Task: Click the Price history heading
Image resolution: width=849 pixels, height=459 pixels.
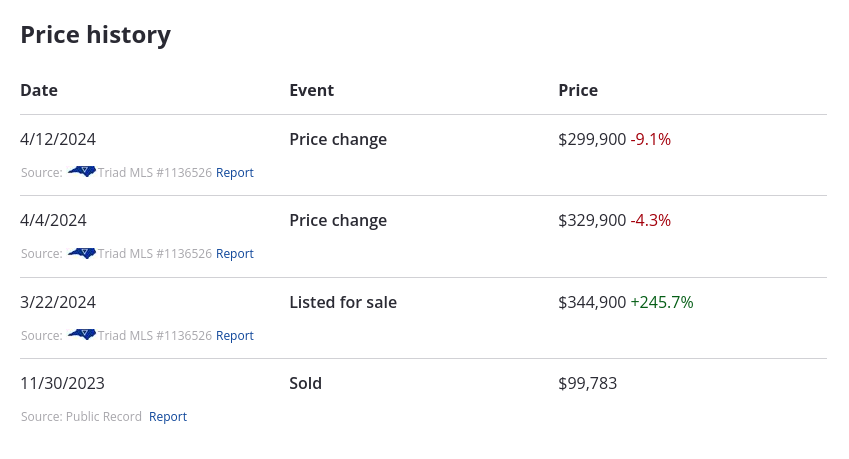Action: [x=96, y=35]
